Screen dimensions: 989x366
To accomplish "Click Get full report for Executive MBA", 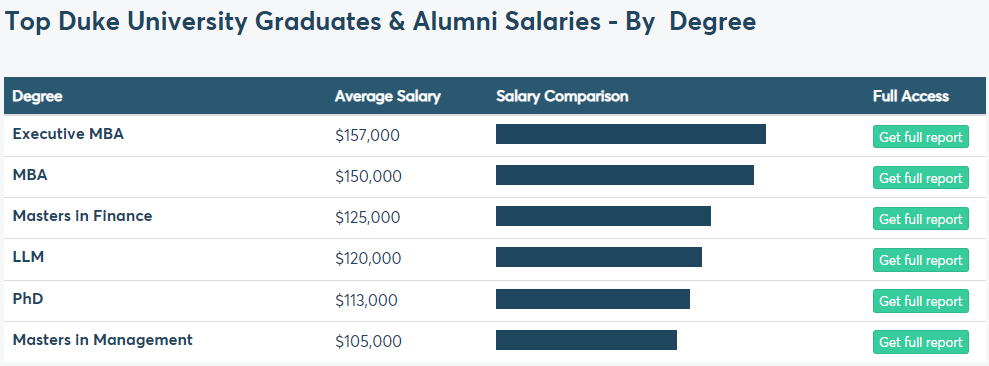I will coord(920,137).
